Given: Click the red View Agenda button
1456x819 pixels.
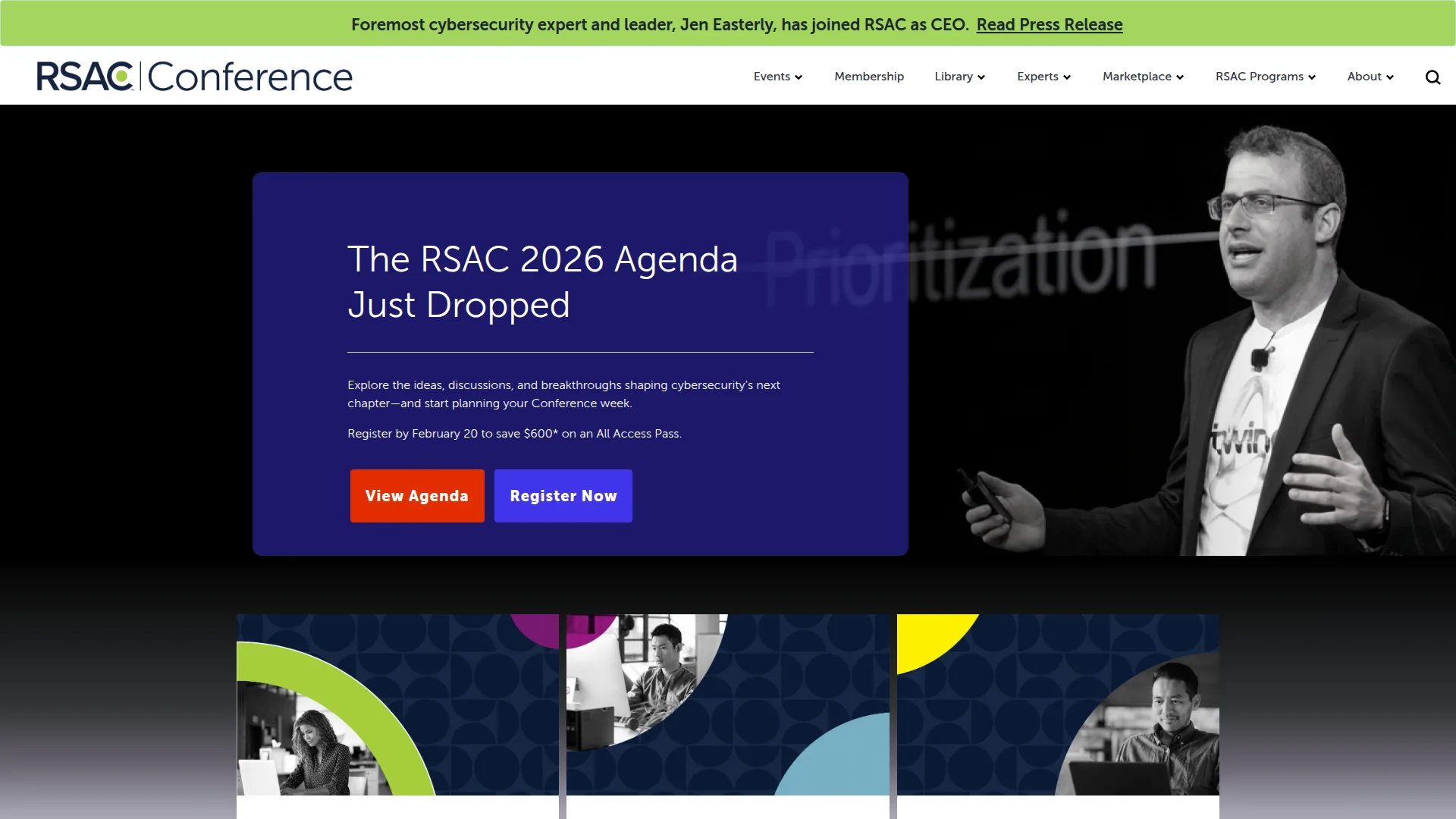Looking at the screenshot, I should (x=417, y=496).
